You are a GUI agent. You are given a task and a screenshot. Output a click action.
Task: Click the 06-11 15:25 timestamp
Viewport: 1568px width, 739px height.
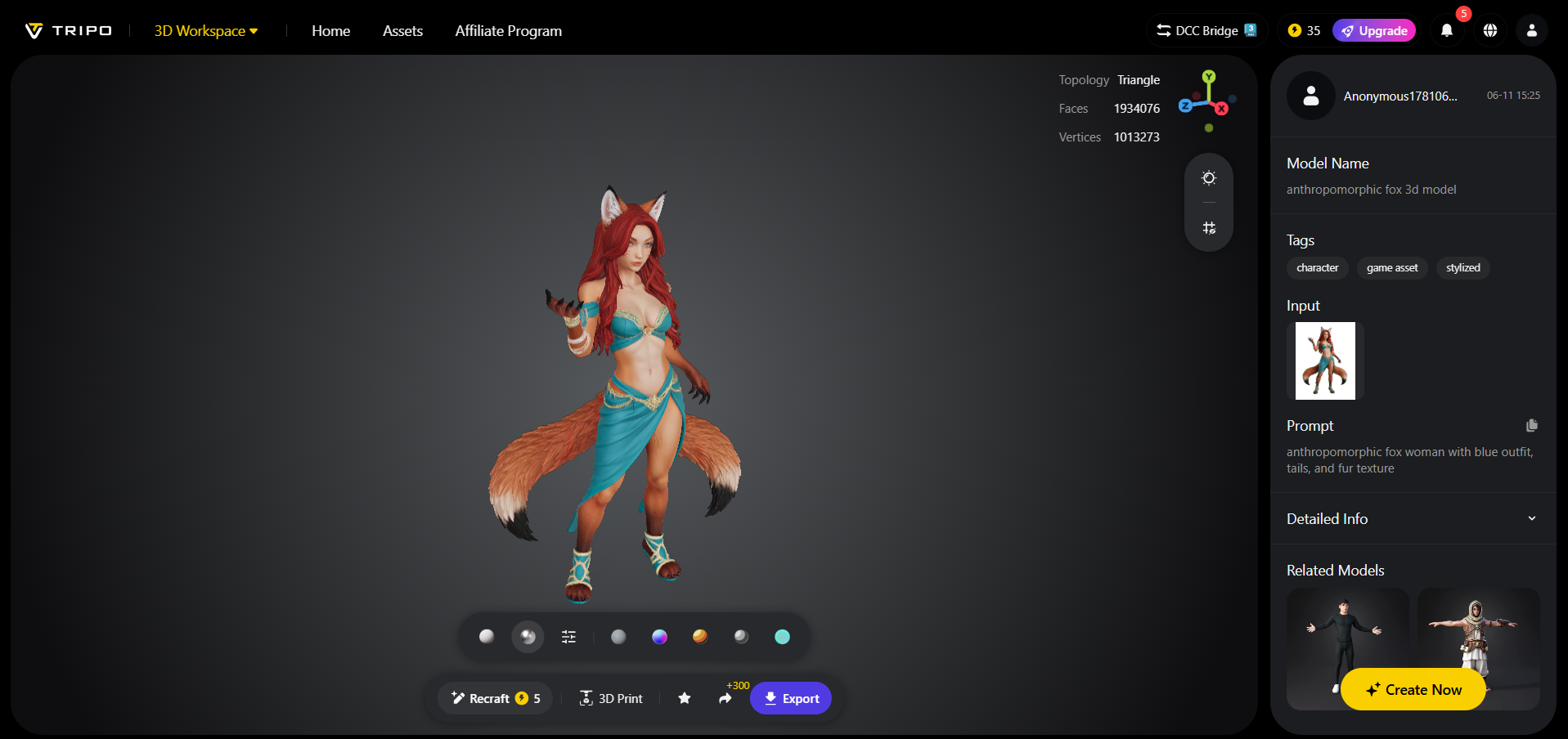click(1513, 96)
